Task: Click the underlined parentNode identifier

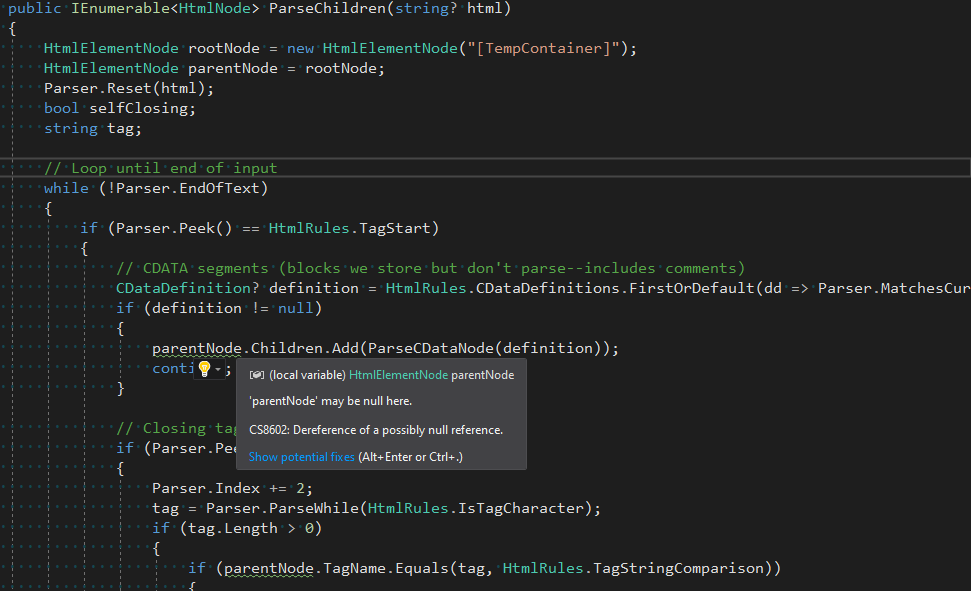Action: point(195,347)
